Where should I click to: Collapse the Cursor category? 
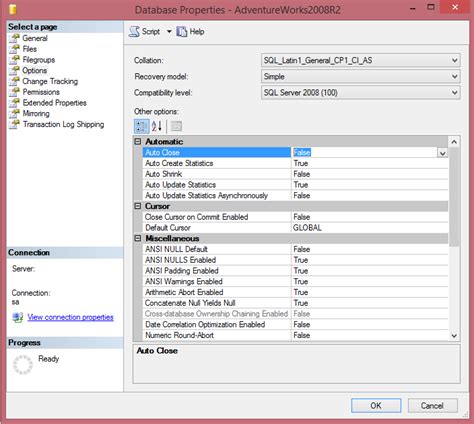(x=138, y=206)
